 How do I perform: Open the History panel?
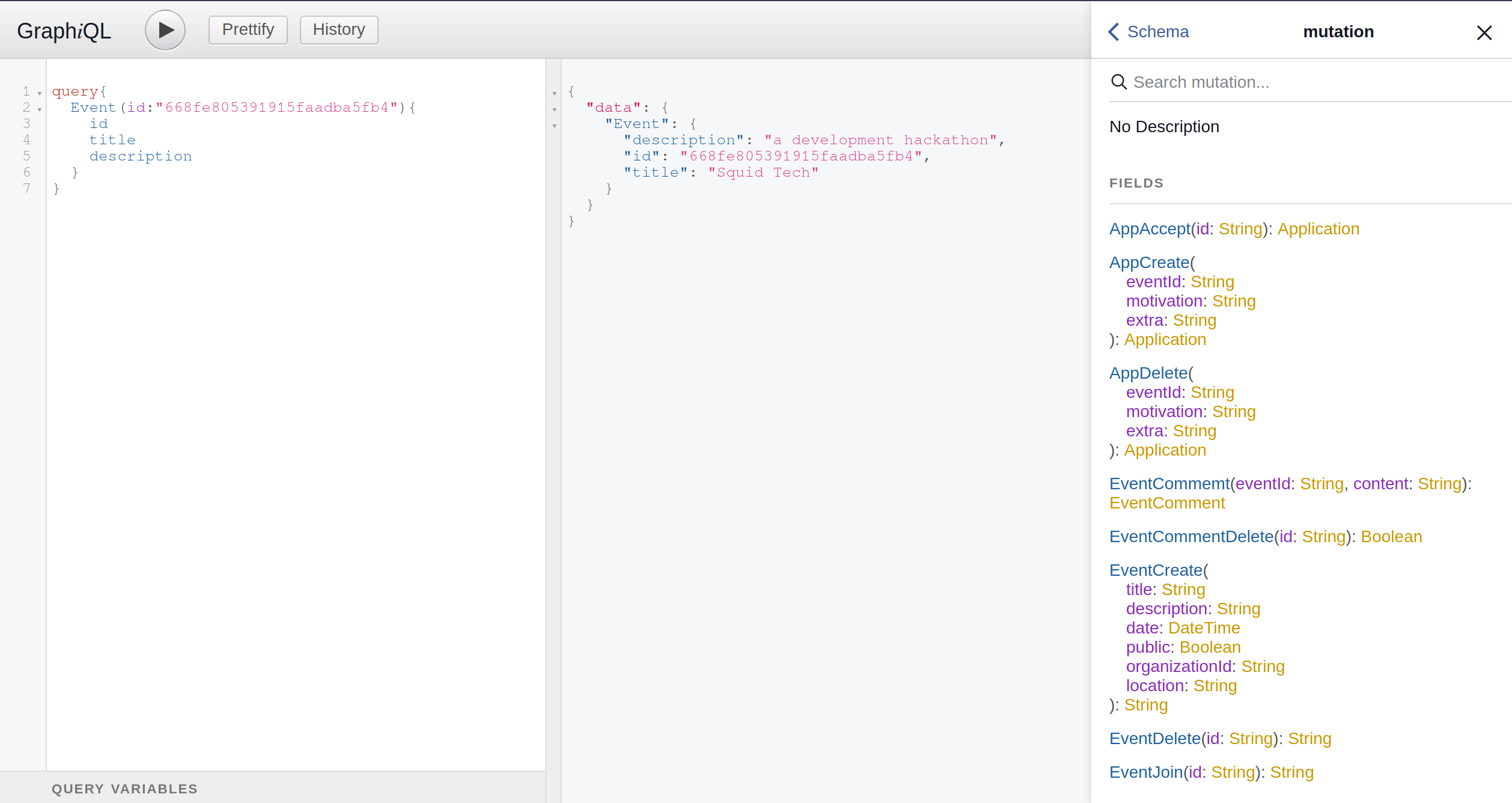(x=338, y=29)
